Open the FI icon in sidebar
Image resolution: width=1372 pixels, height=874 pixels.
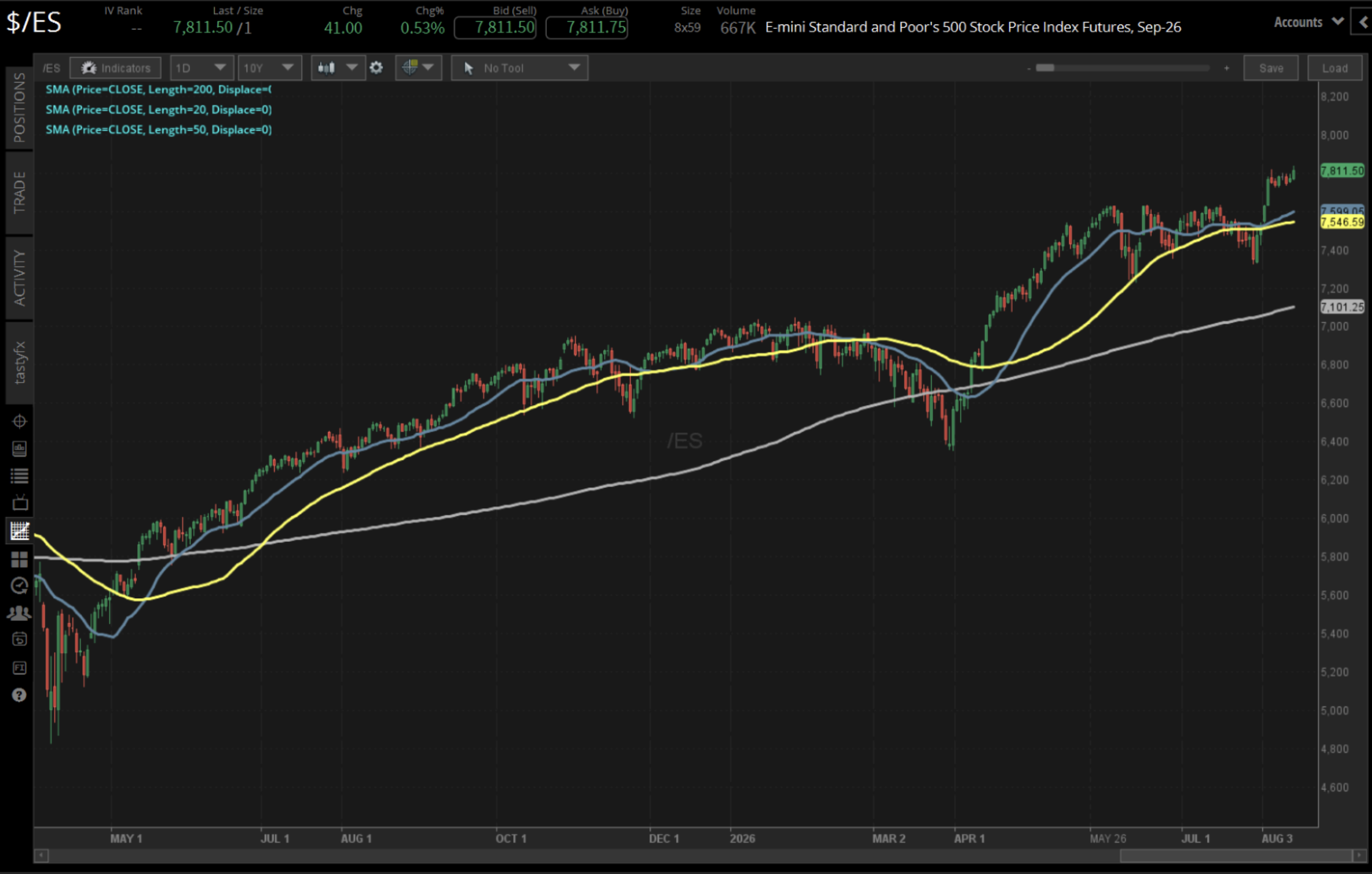[x=19, y=667]
